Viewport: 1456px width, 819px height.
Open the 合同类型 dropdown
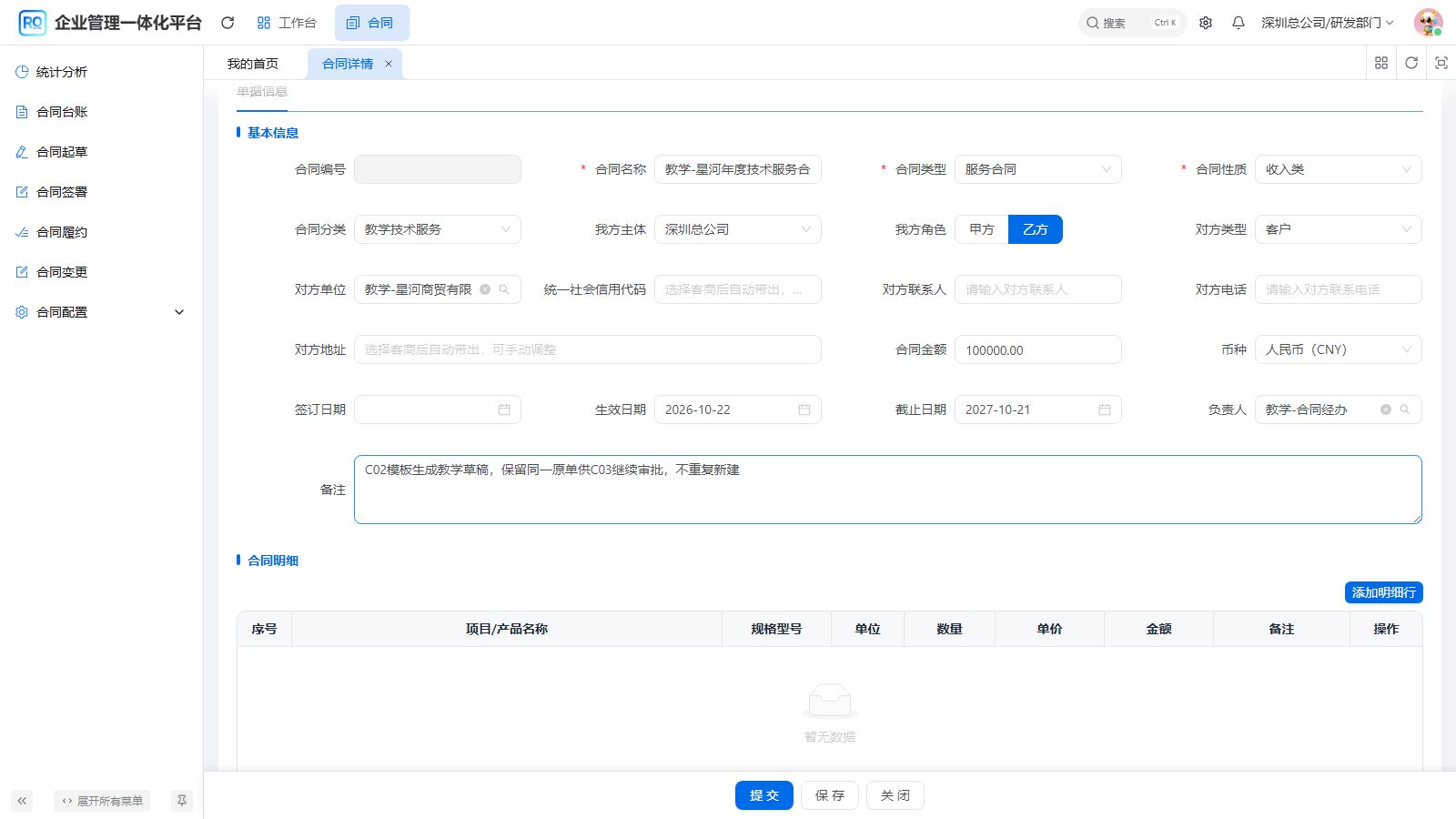(x=1038, y=169)
